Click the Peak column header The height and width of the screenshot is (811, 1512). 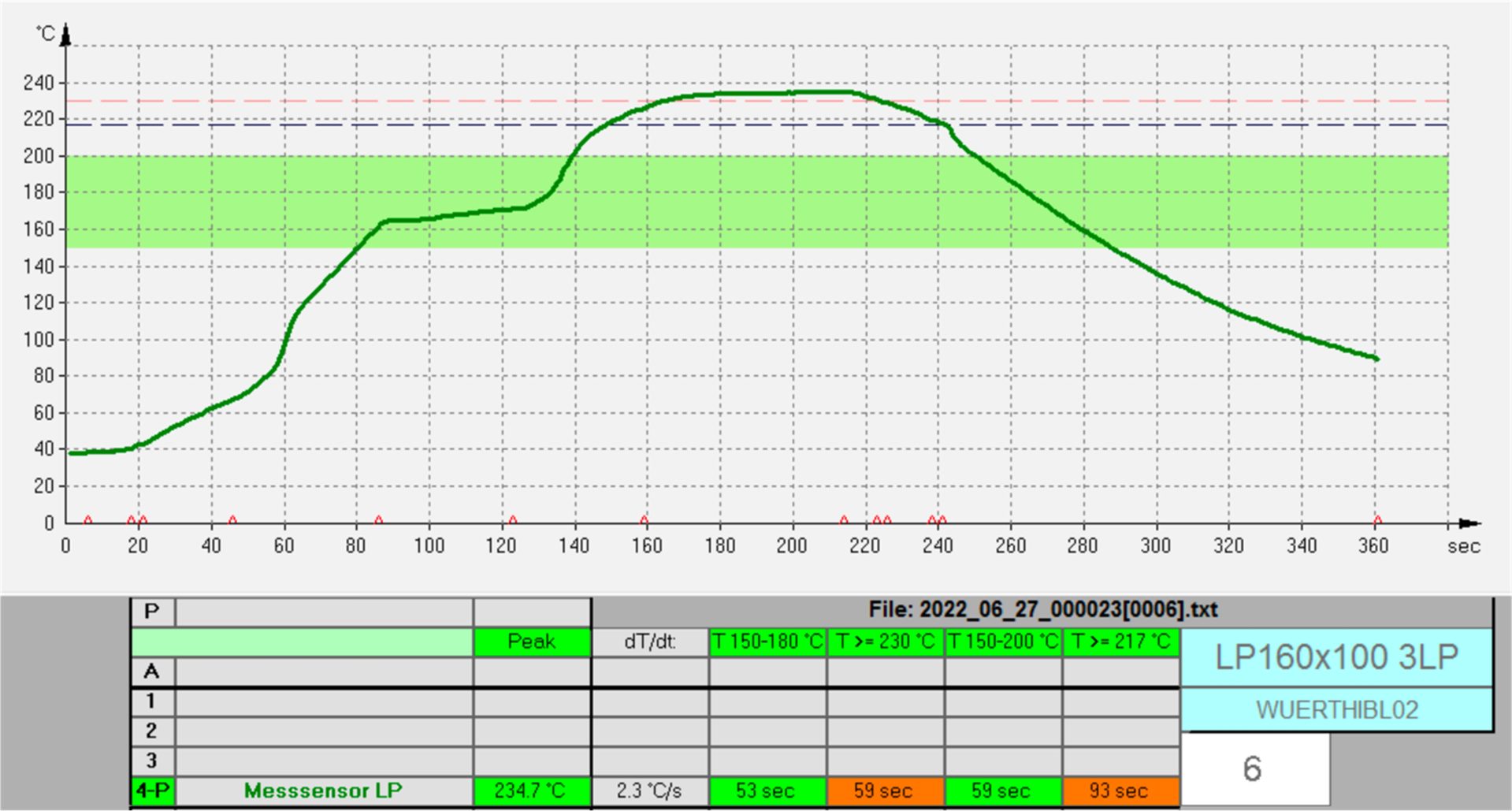[x=531, y=642]
